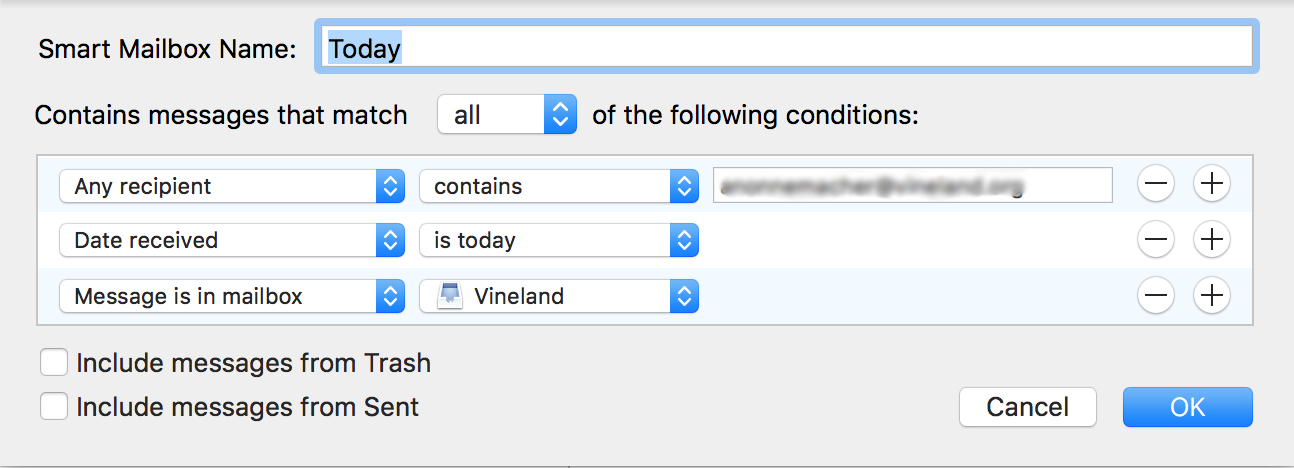1294x468 pixels.
Task: Add a condition after Date received row
Action: 1211,240
